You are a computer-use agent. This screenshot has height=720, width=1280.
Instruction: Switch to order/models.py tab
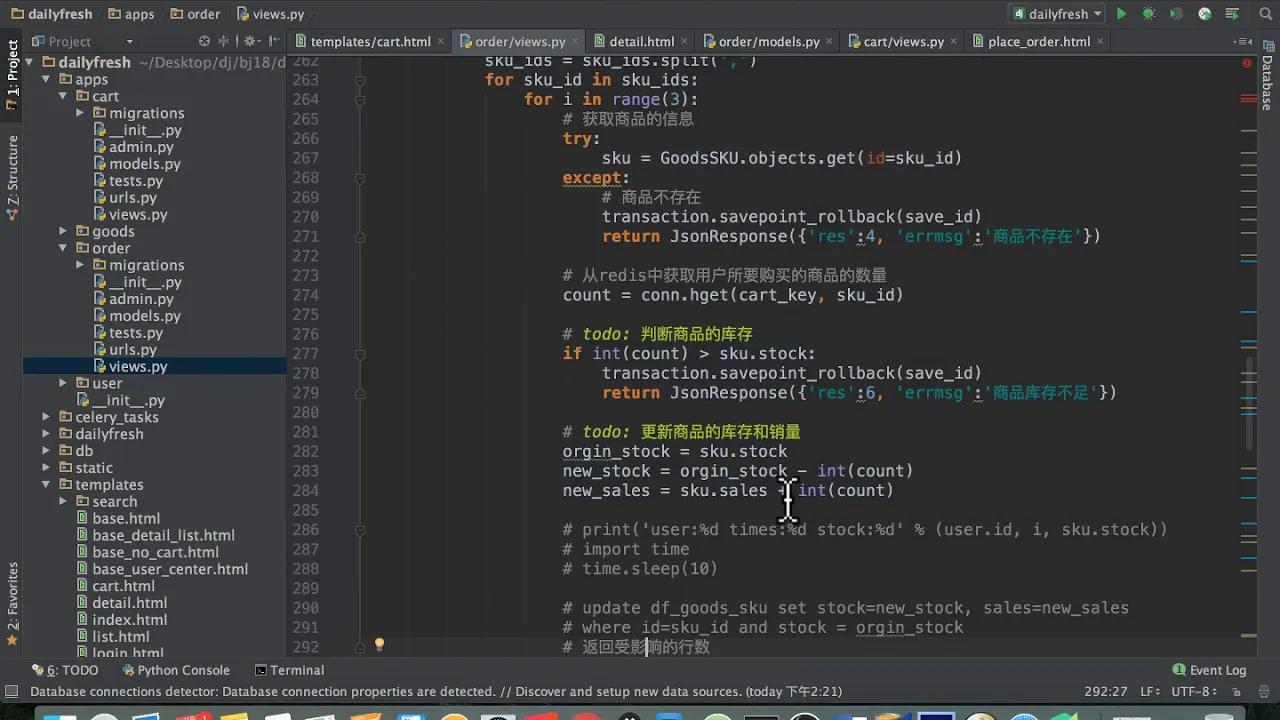768,41
